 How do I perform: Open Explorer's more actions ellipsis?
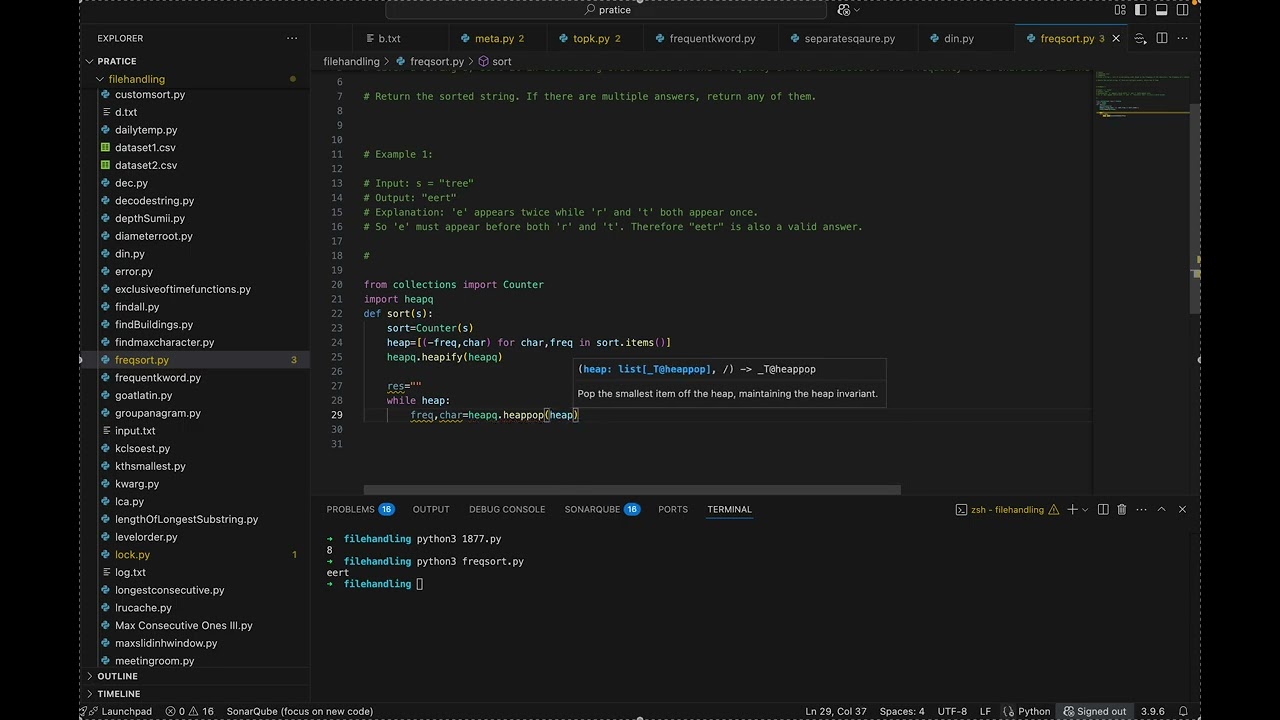(292, 38)
